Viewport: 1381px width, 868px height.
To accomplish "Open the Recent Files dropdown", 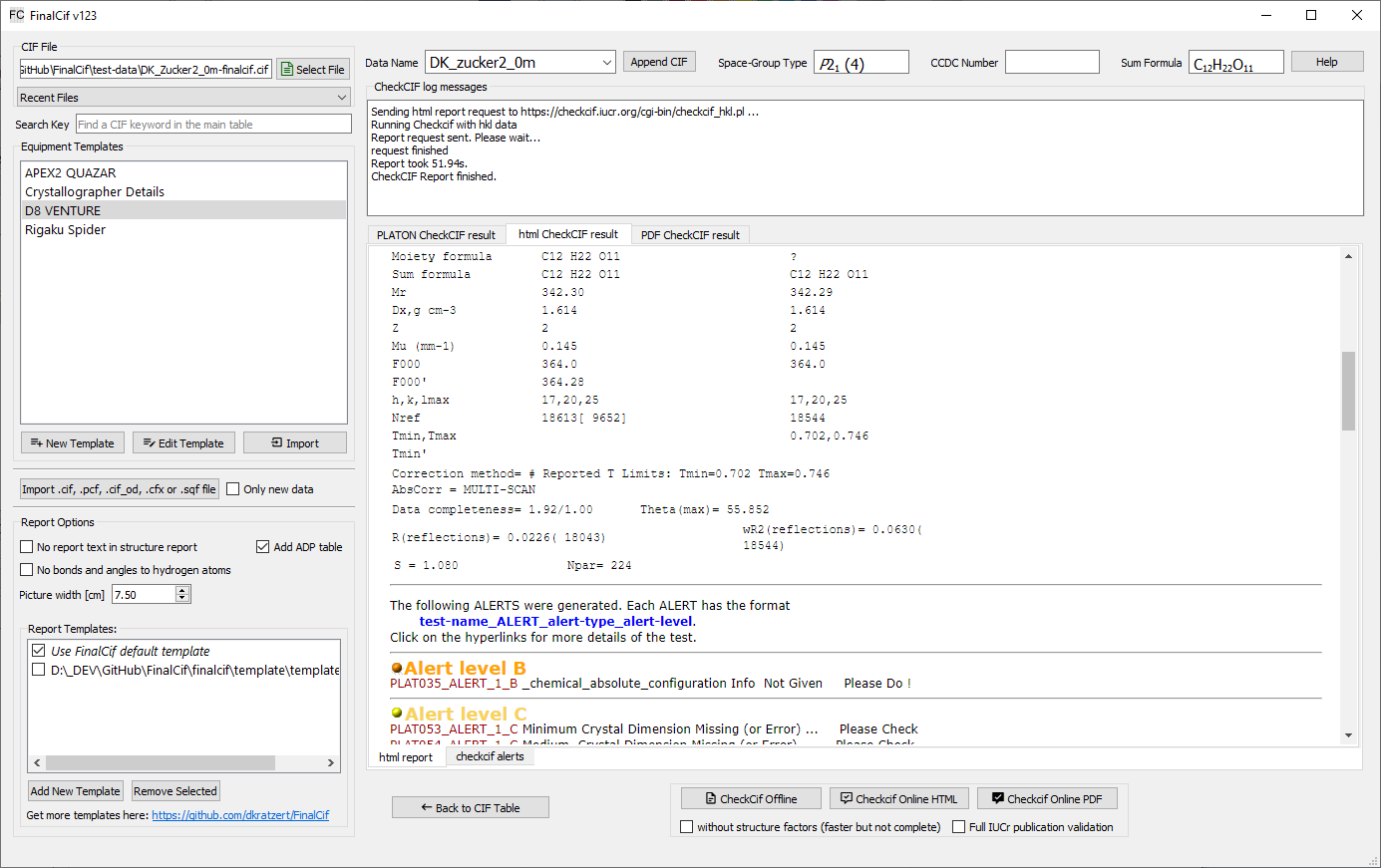I will tap(183, 98).
